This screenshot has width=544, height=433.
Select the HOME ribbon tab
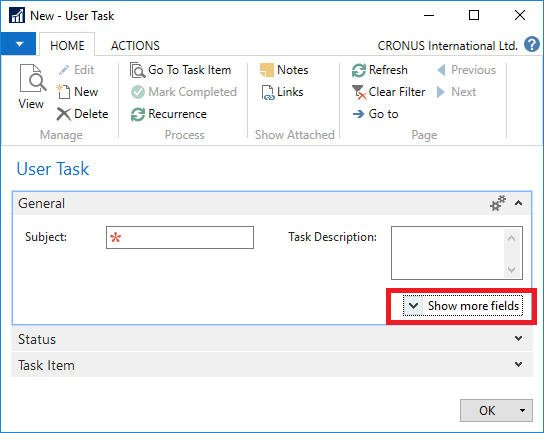tap(67, 45)
